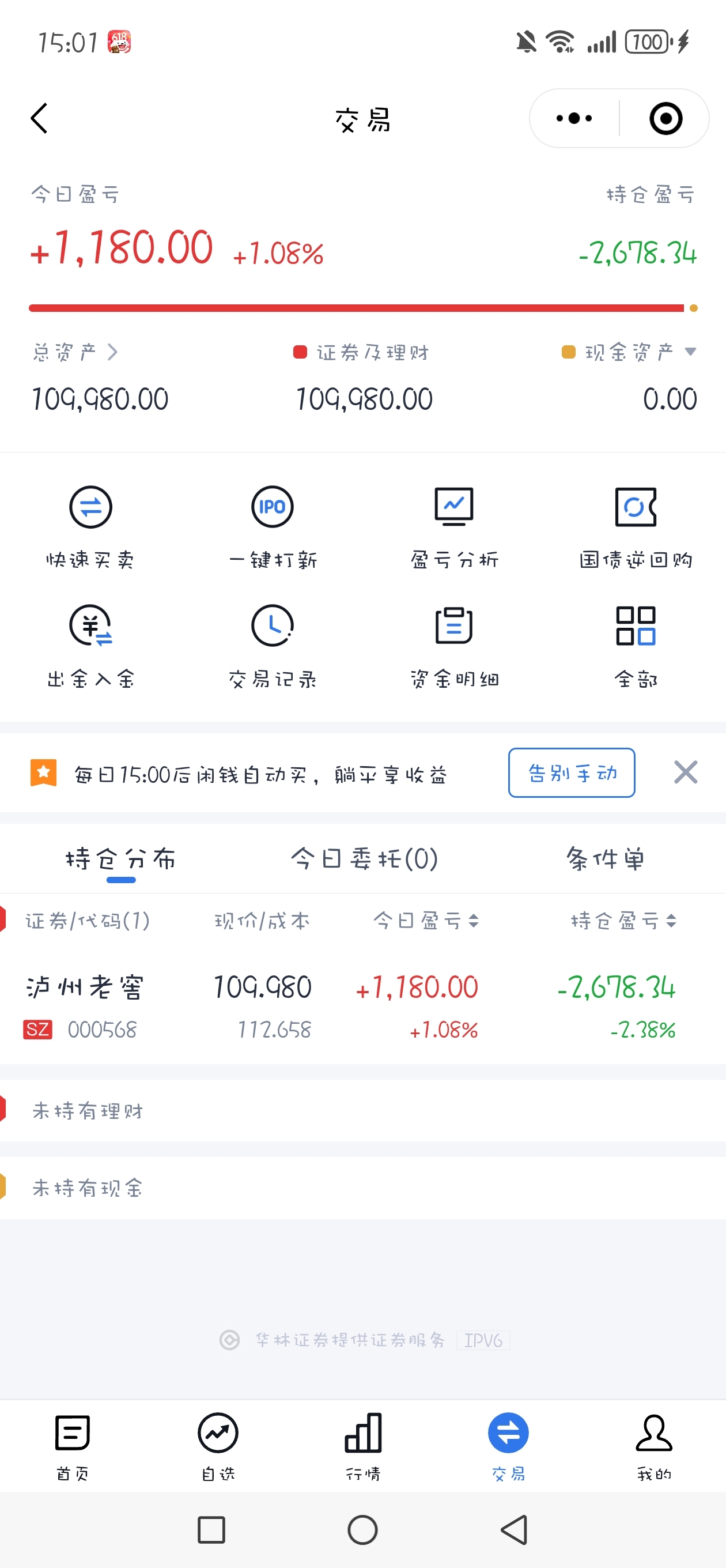The image size is (726, 1568).
Task: Tap 未持有理财 row
Action: click(362, 1111)
